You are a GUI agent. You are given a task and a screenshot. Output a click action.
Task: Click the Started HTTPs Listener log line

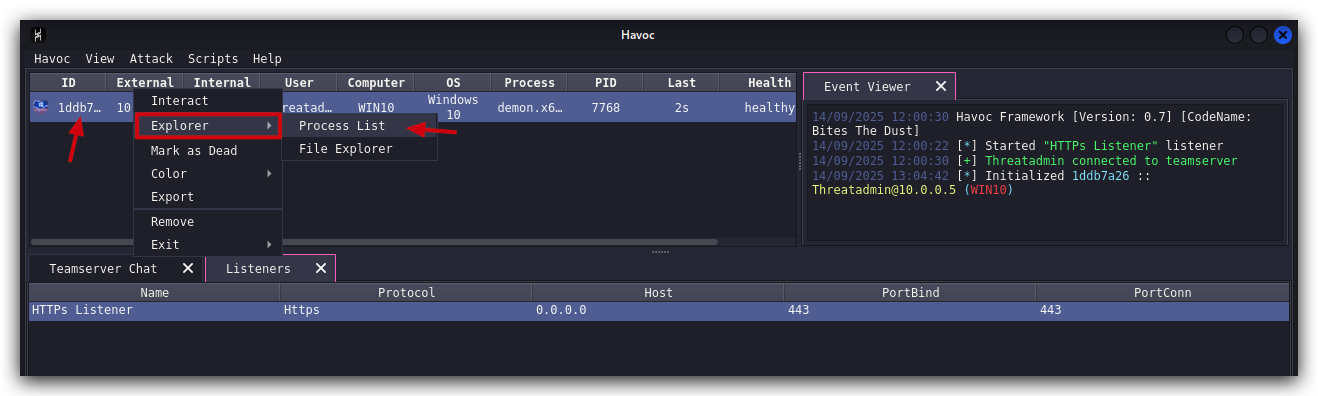click(x=1017, y=146)
